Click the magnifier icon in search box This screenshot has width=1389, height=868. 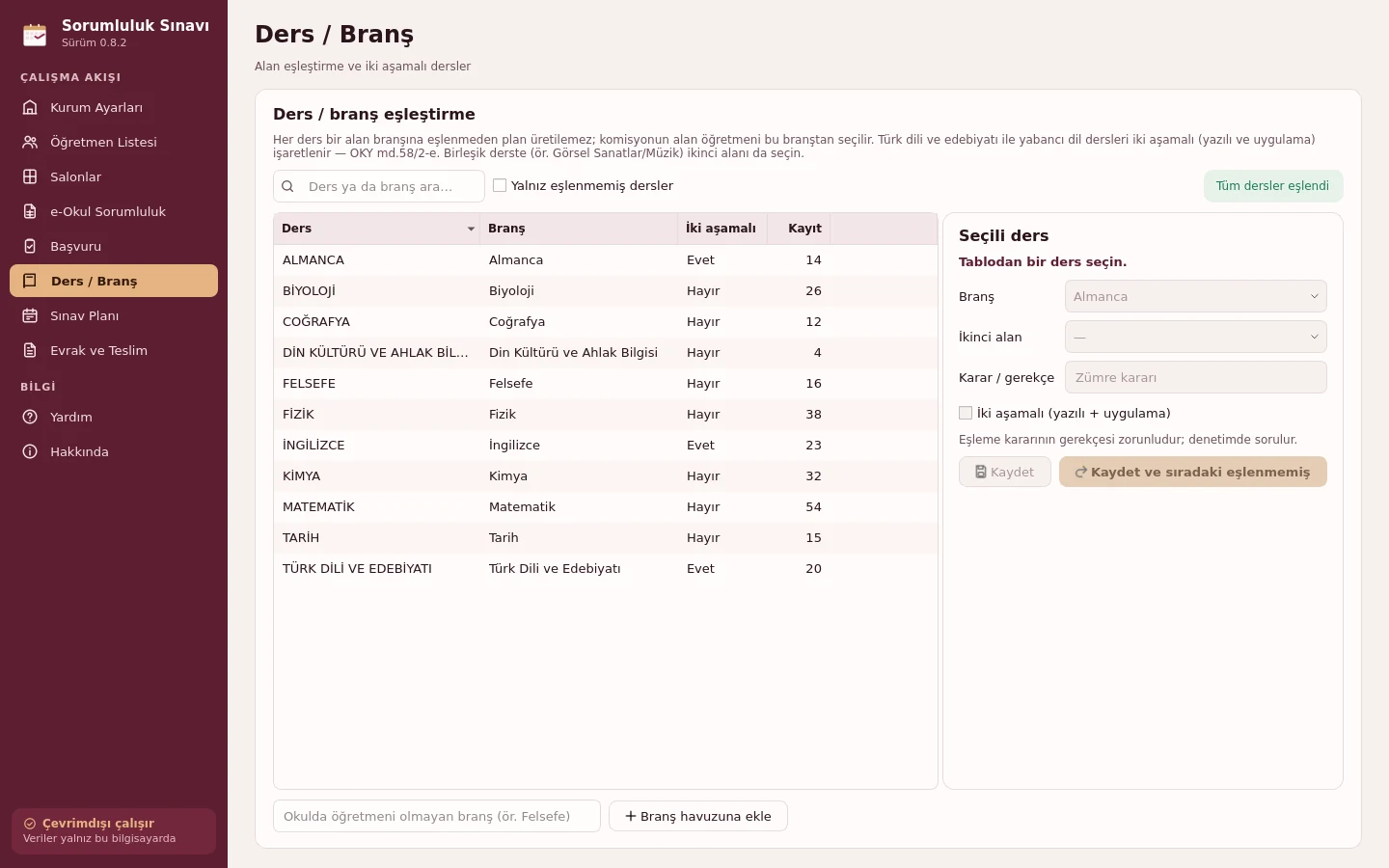coord(287,186)
